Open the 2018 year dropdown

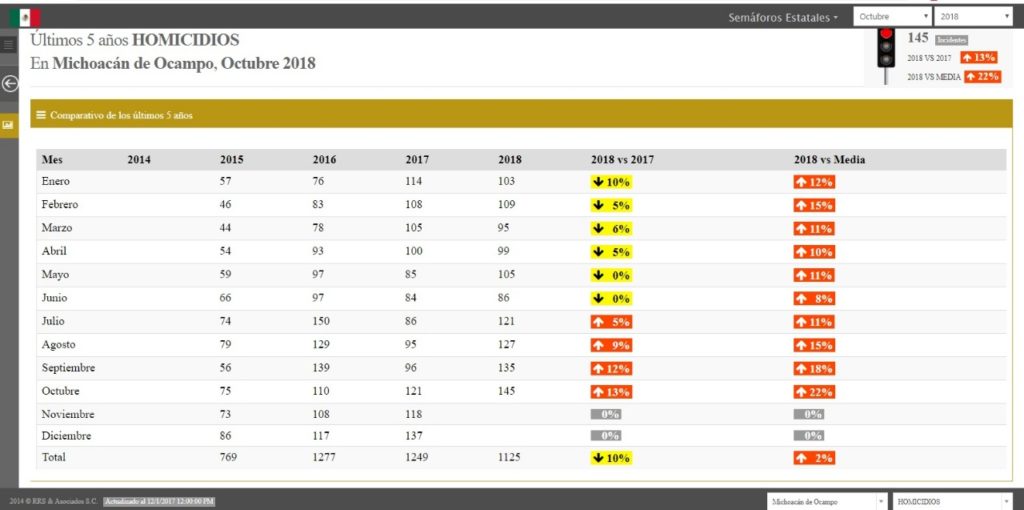coord(973,17)
